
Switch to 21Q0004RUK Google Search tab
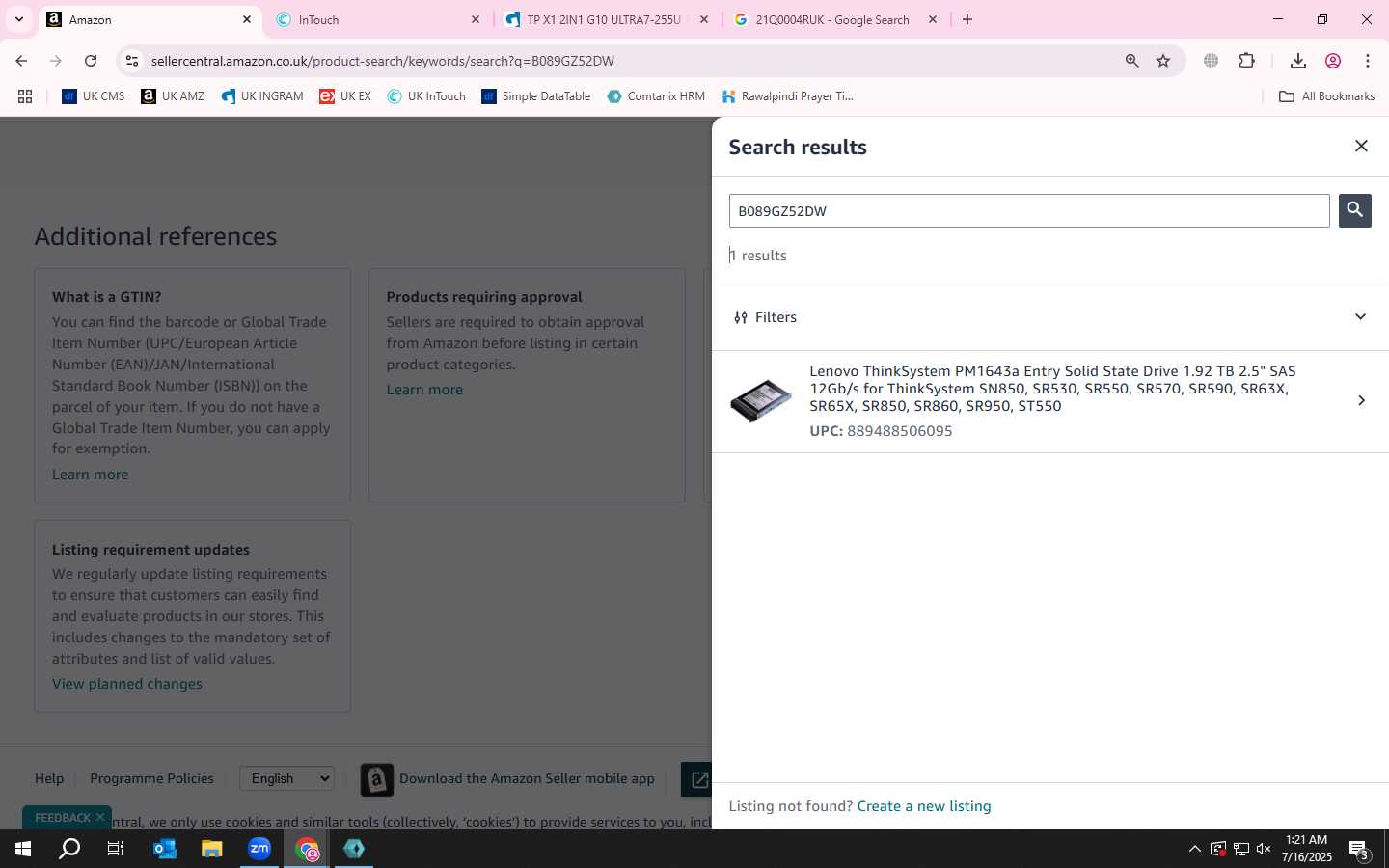pos(832,19)
